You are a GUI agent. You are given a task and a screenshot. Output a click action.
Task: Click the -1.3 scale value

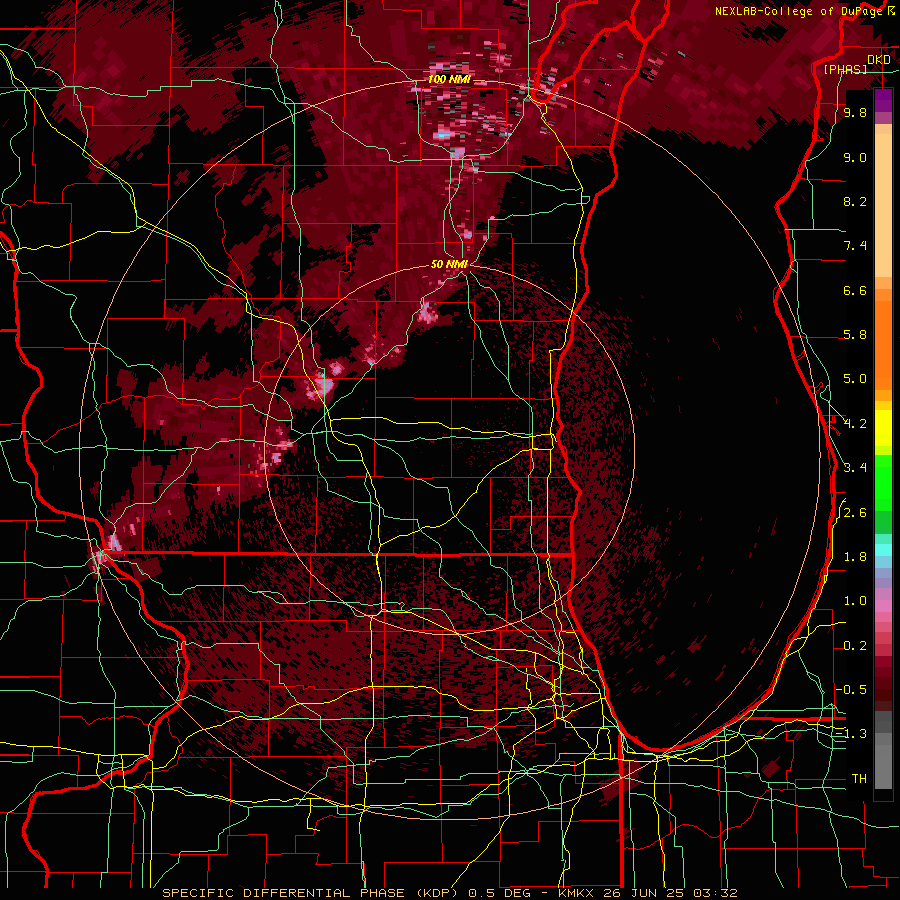(x=852, y=734)
